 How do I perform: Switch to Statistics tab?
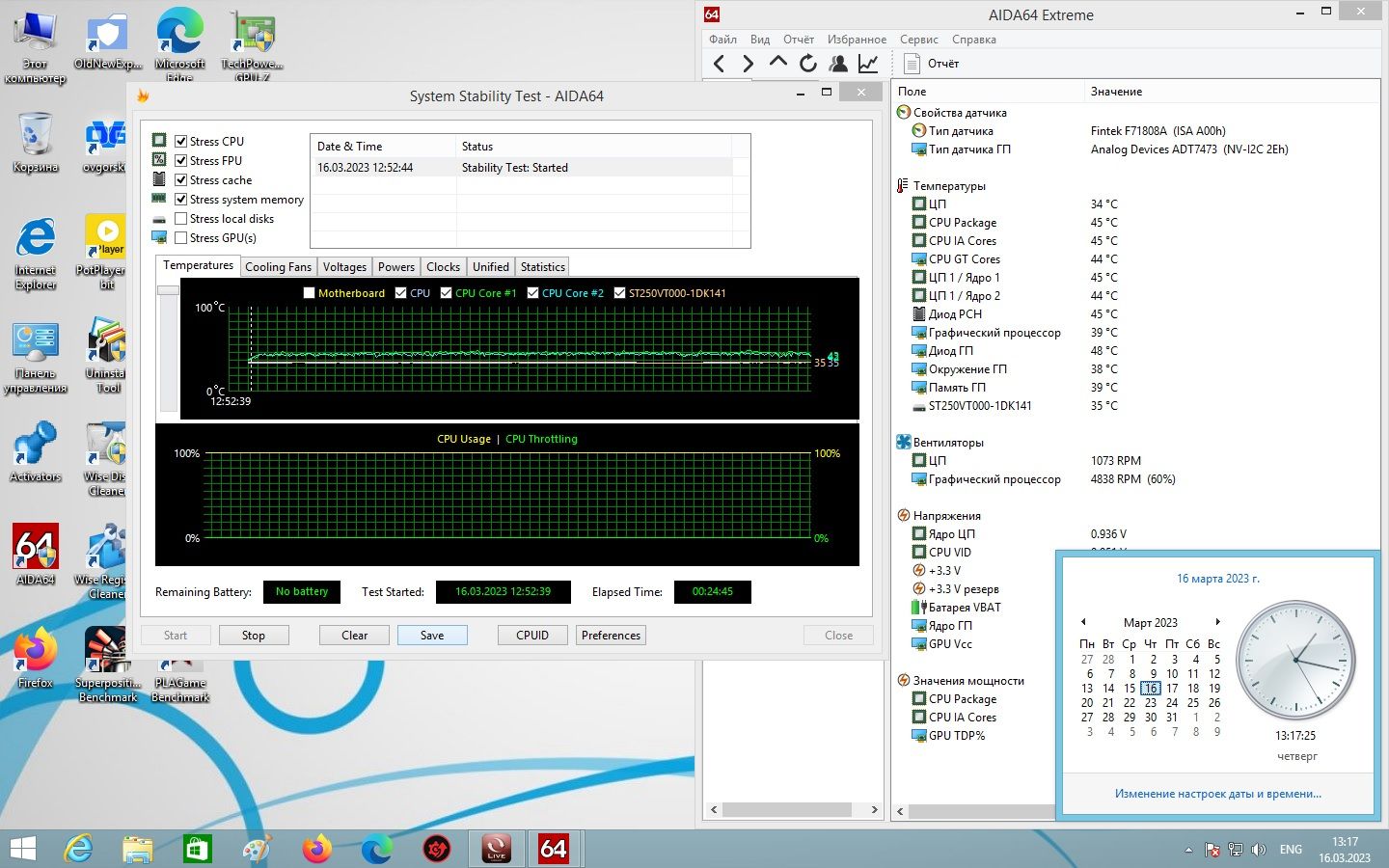coord(543,267)
